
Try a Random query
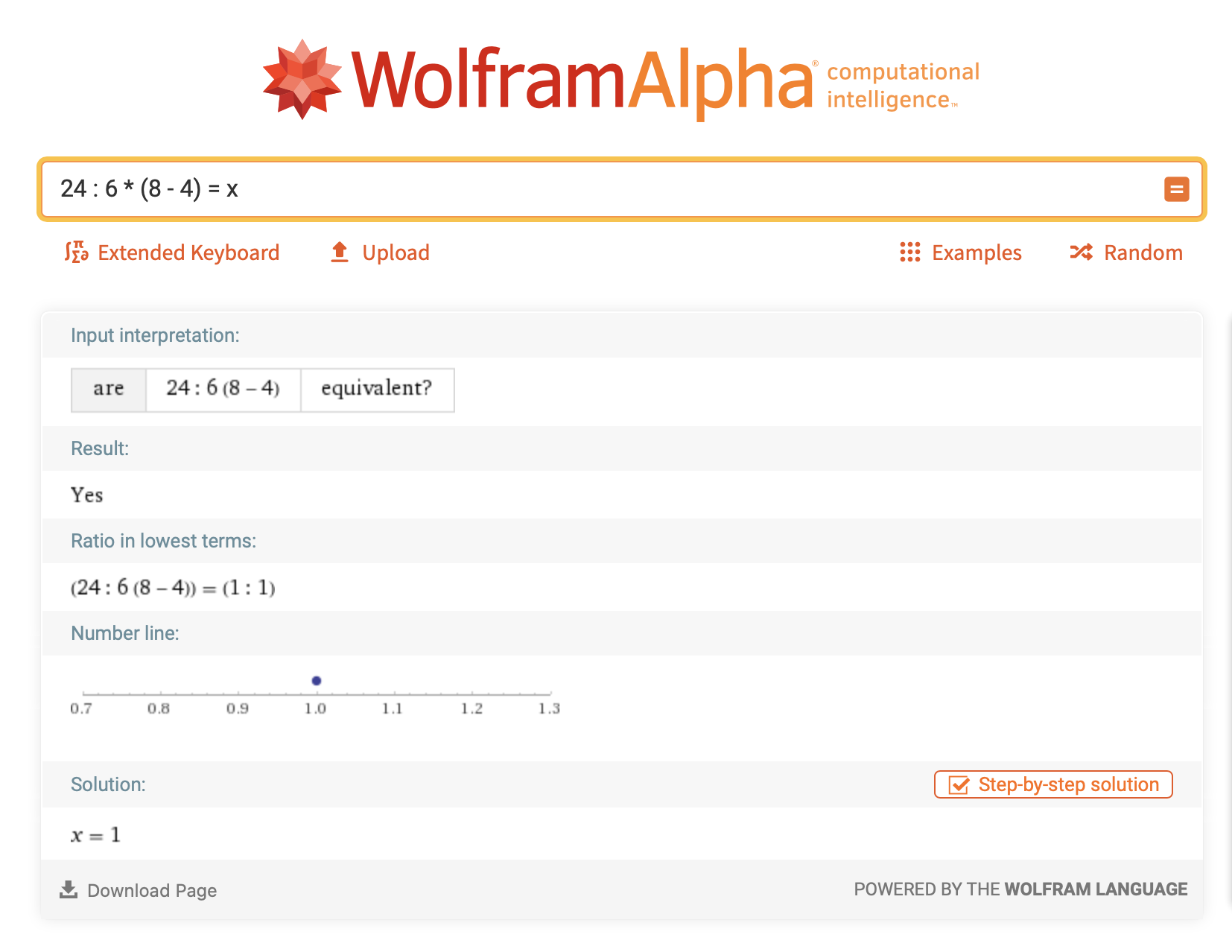click(1126, 253)
